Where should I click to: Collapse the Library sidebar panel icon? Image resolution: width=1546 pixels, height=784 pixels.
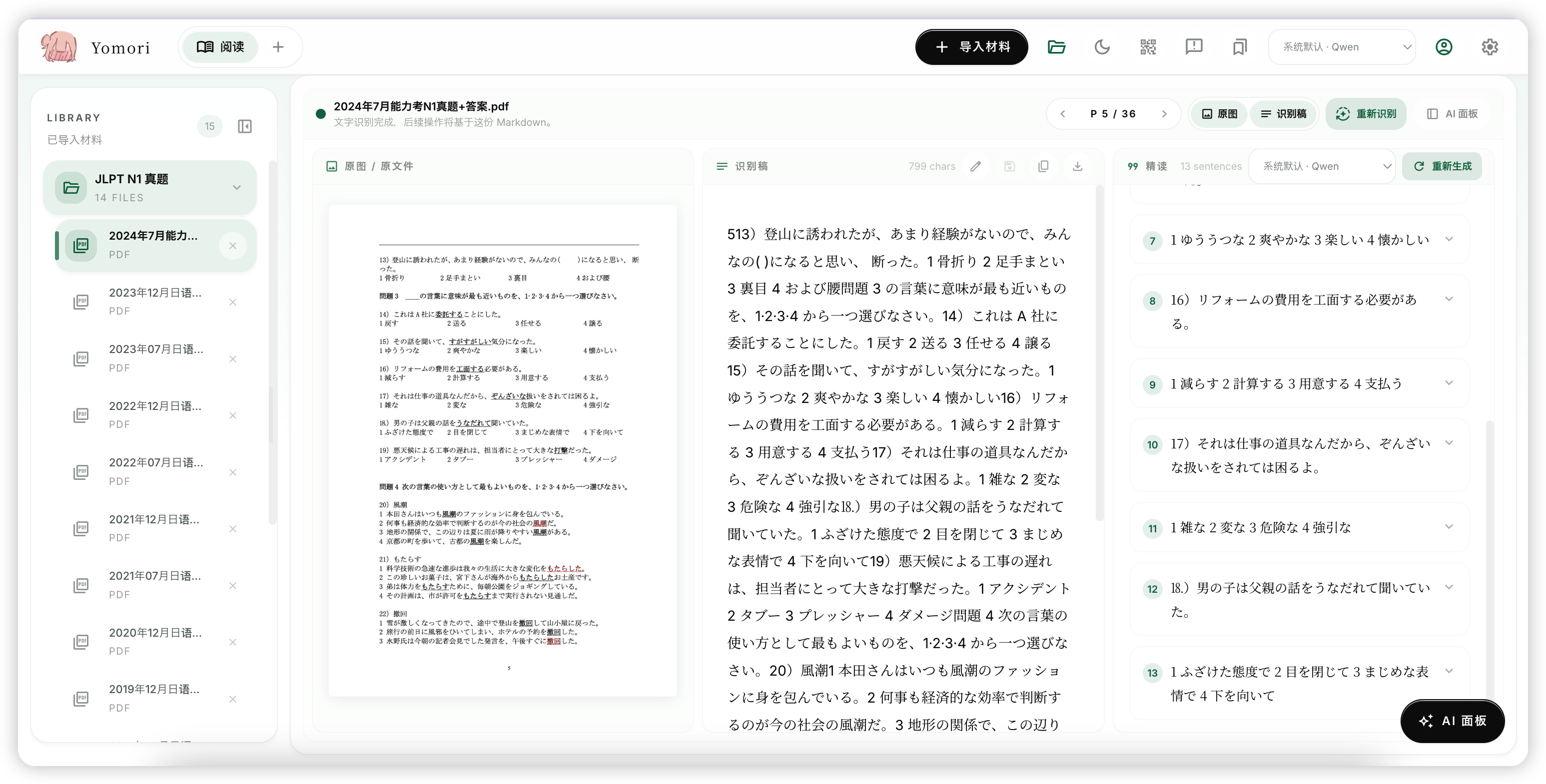pyautogui.click(x=244, y=126)
